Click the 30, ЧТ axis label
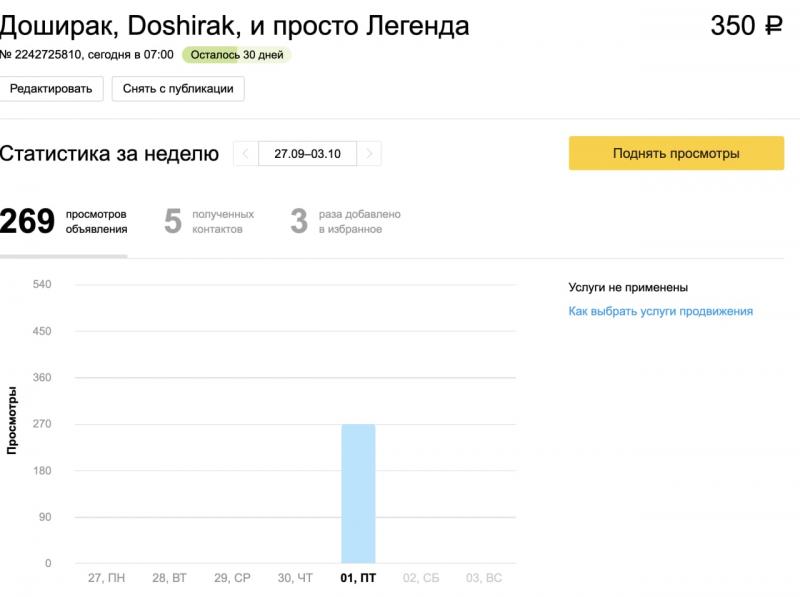Image resolution: width=800 pixels, height=597 pixels. click(295, 578)
